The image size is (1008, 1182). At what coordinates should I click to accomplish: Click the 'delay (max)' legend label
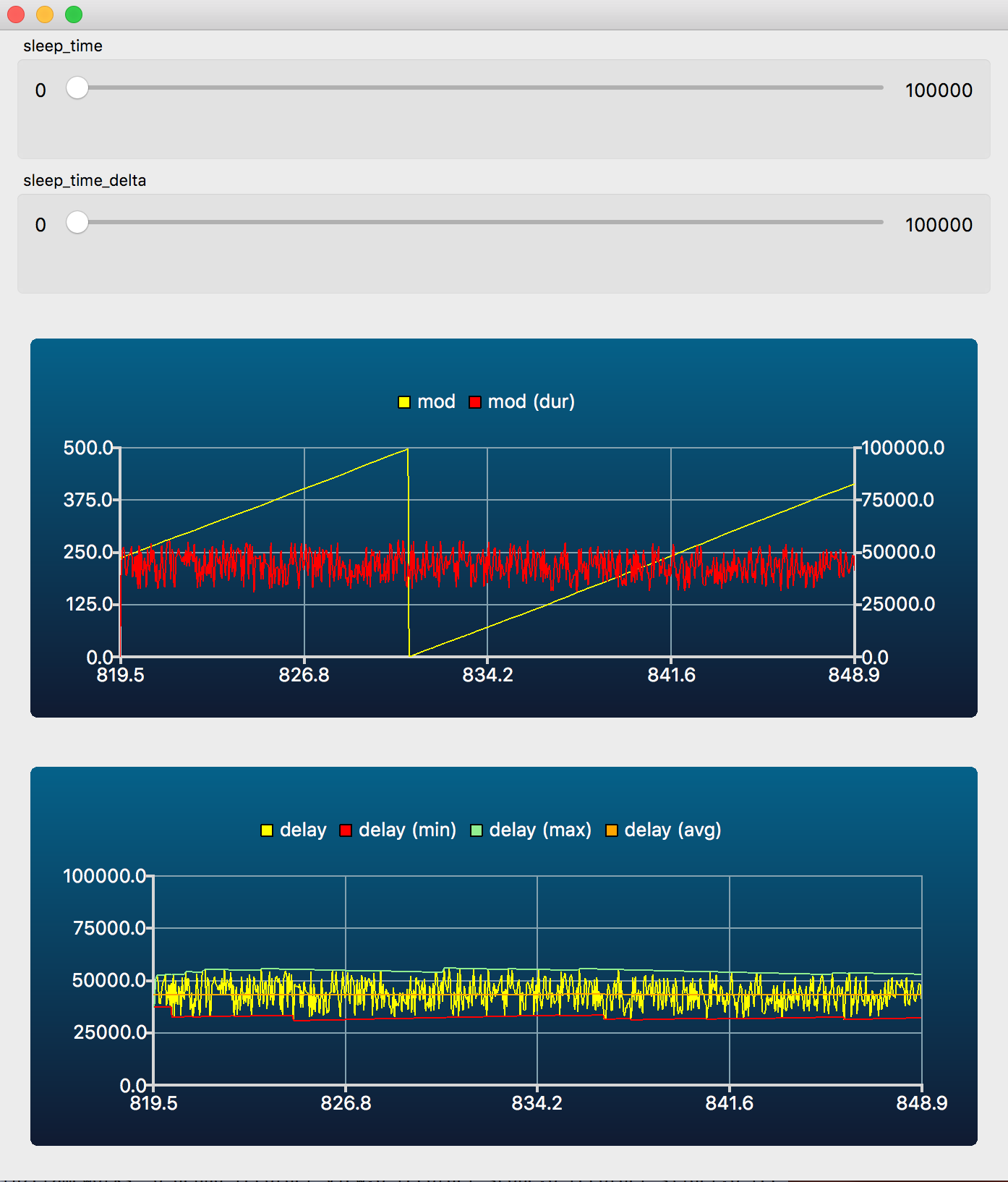tap(541, 830)
